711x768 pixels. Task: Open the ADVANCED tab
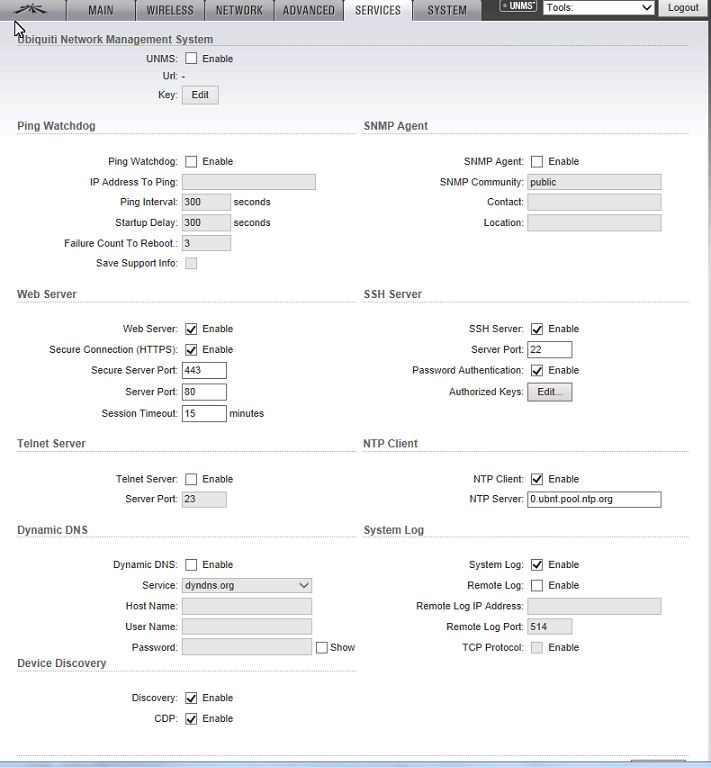308,10
